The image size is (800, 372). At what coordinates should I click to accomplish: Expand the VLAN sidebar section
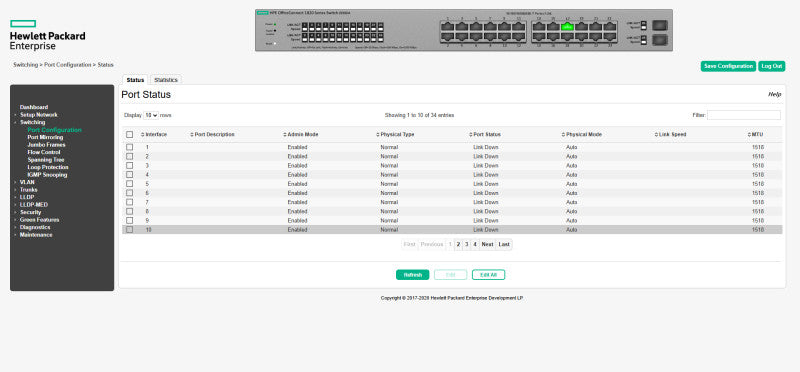27,182
